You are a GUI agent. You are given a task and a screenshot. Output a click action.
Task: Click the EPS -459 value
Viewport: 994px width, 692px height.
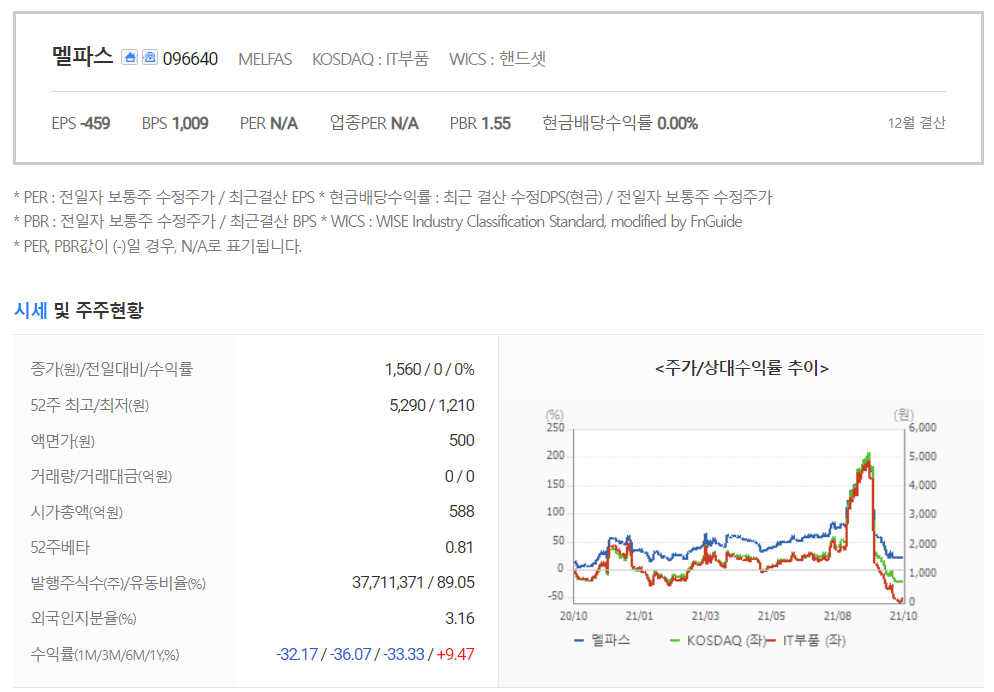(81, 123)
